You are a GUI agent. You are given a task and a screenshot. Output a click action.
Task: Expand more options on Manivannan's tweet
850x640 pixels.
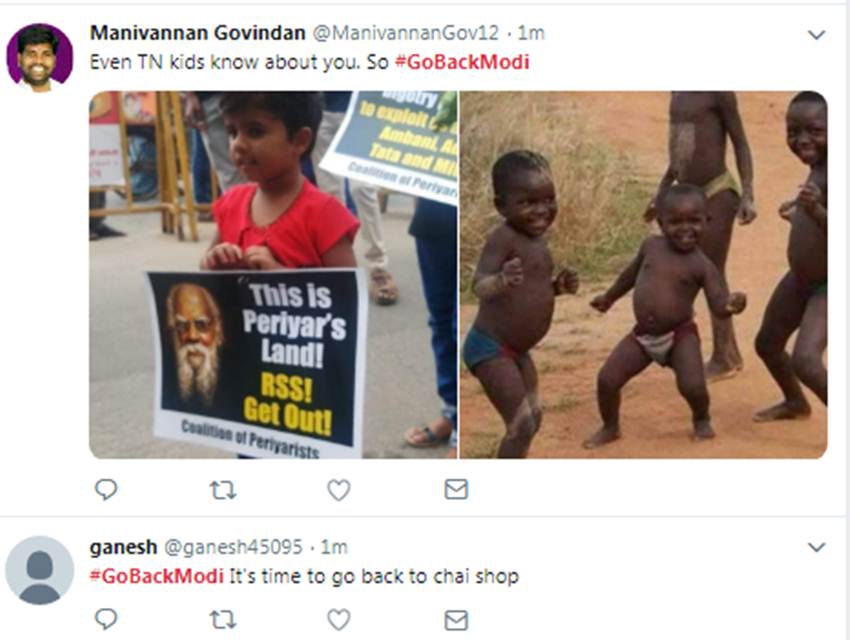816,35
